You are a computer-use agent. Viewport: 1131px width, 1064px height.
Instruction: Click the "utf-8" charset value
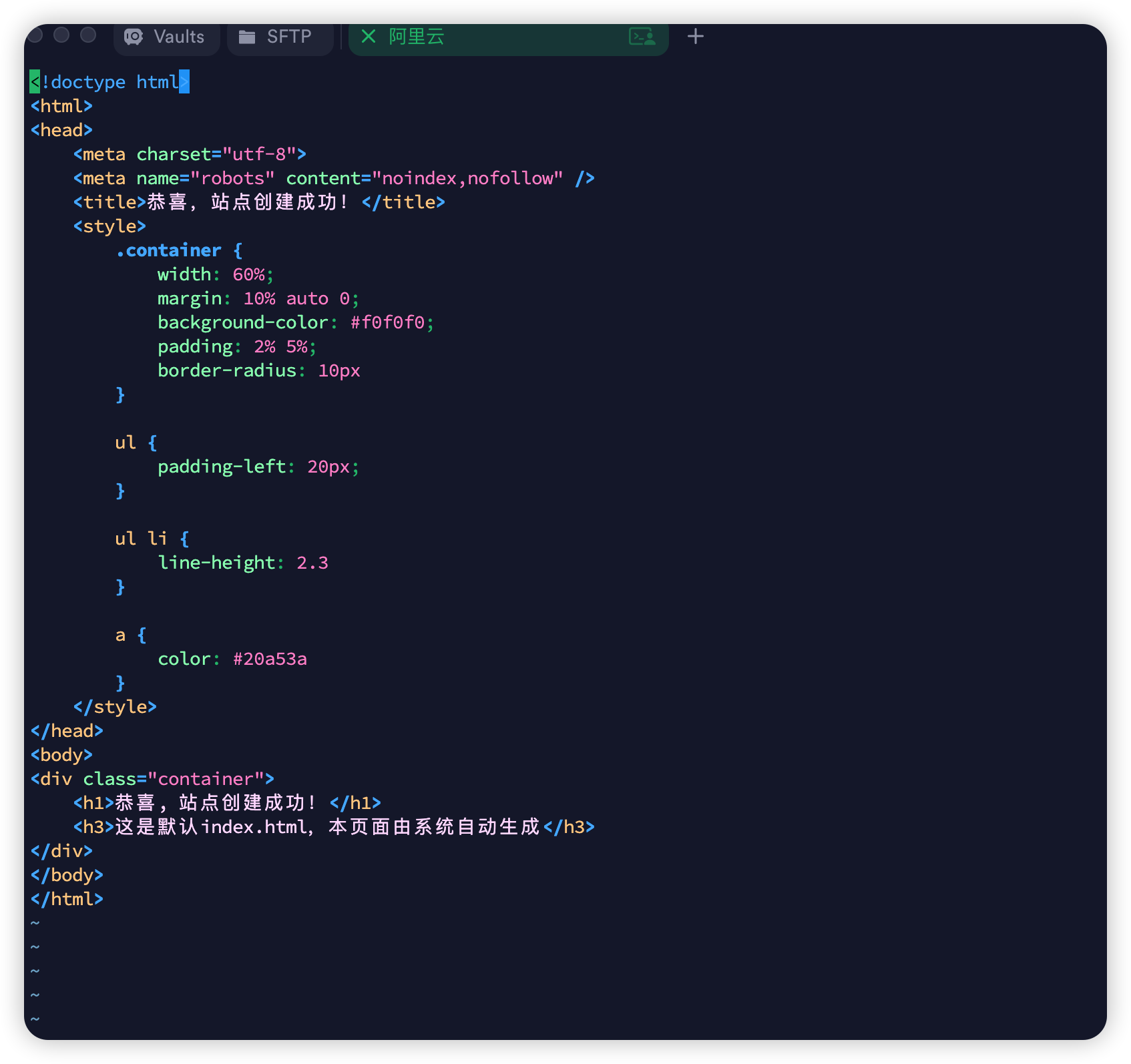click(x=259, y=155)
